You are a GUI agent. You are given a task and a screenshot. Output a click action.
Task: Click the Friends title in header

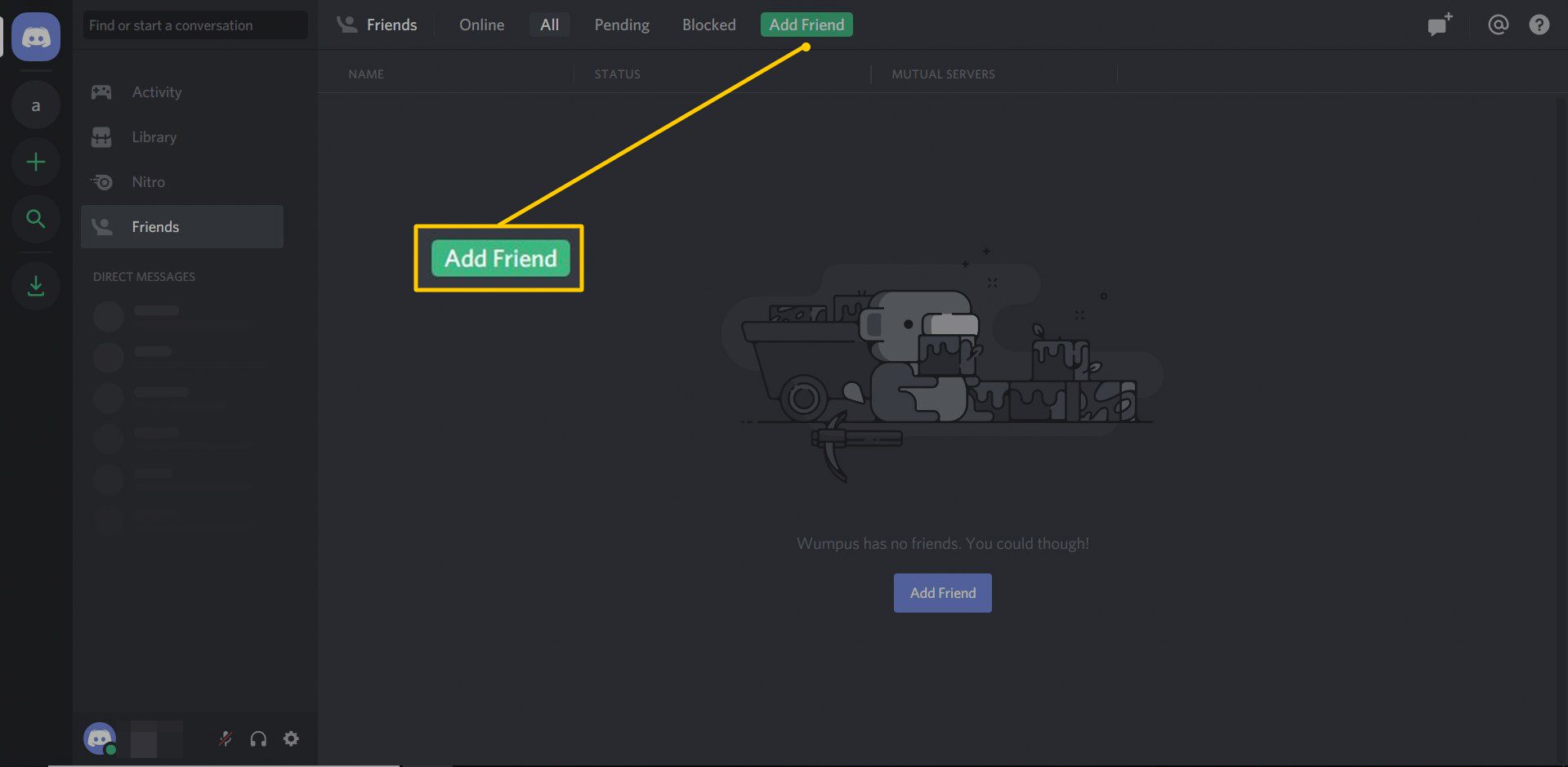coord(392,25)
